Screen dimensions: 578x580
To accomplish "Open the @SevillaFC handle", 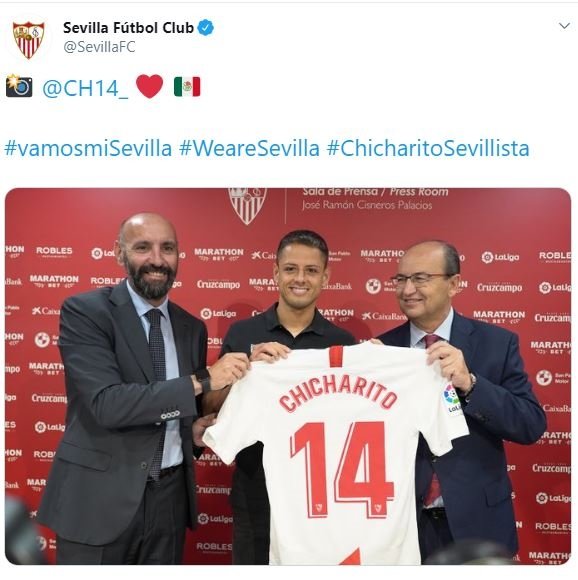I will pyautogui.click(x=99, y=47).
